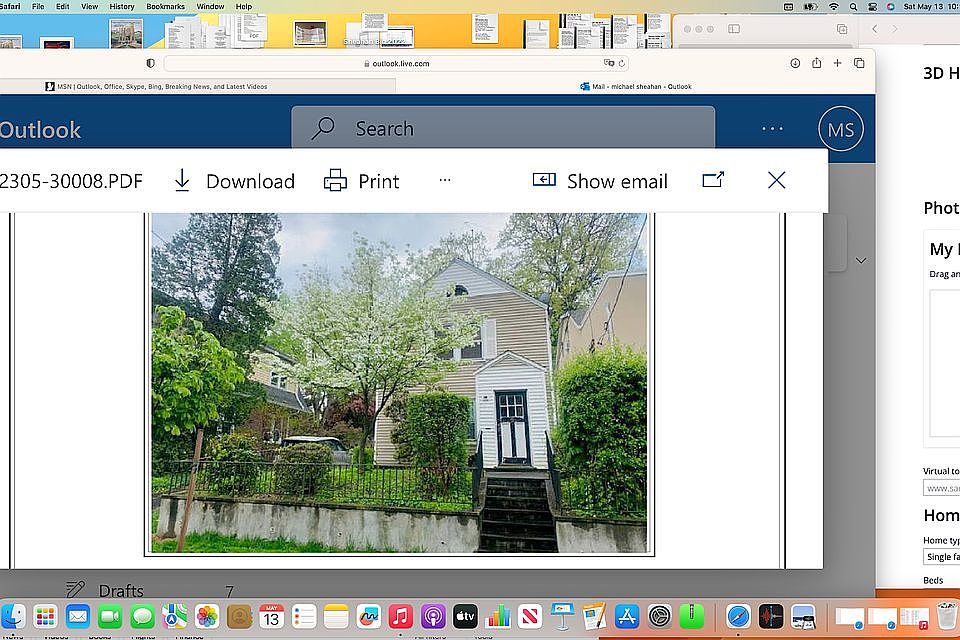
Task: Click the magnifier icon in Search
Action: (x=323, y=128)
